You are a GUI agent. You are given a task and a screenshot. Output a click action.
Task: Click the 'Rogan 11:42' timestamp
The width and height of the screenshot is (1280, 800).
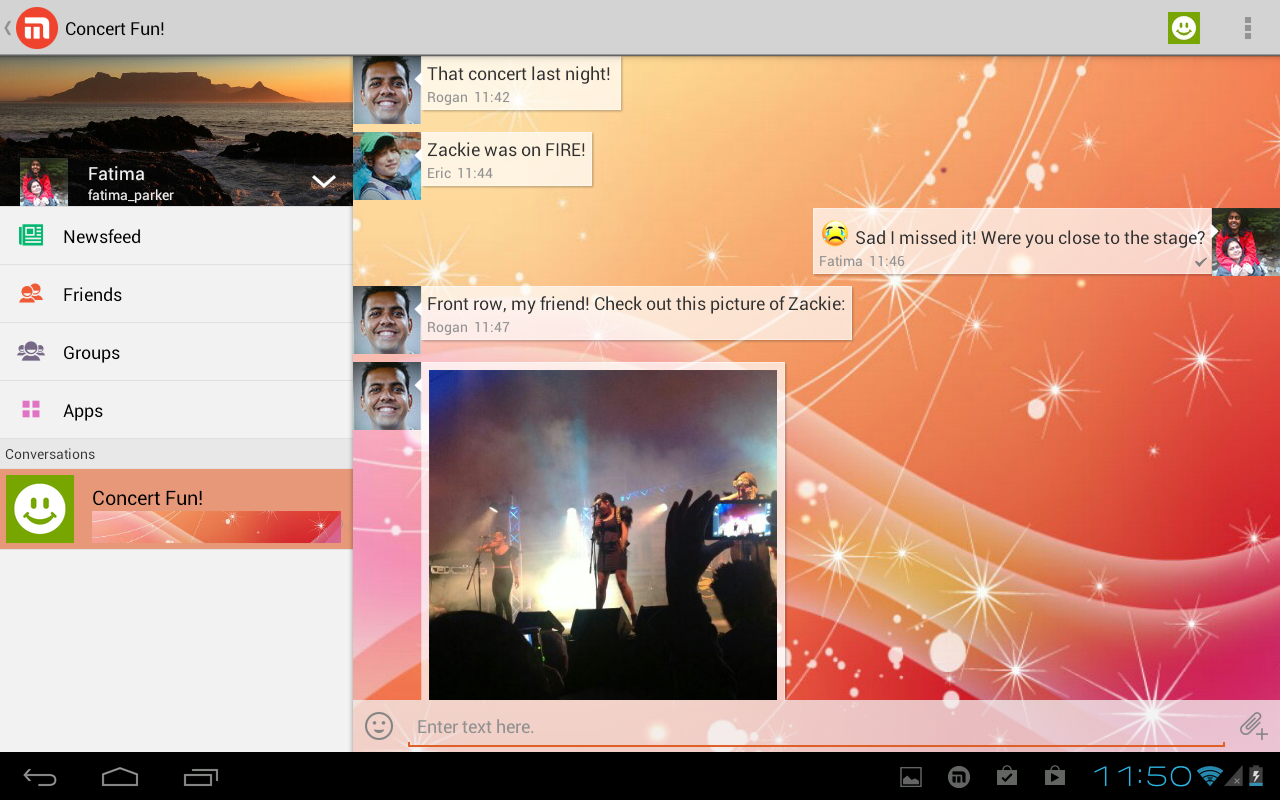[x=468, y=98]
